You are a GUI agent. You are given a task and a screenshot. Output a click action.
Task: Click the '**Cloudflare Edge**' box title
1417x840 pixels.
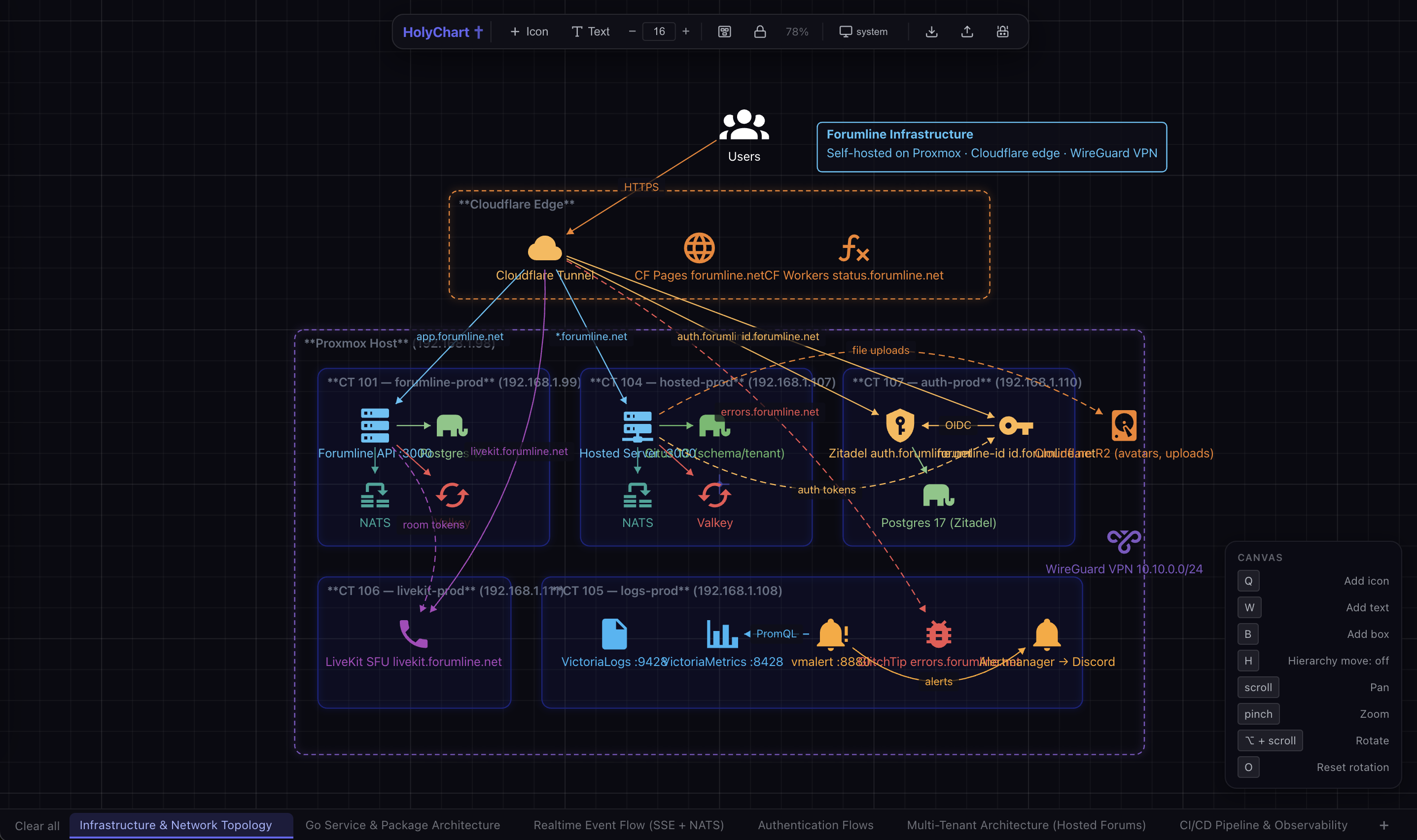[x=516, y=205]
